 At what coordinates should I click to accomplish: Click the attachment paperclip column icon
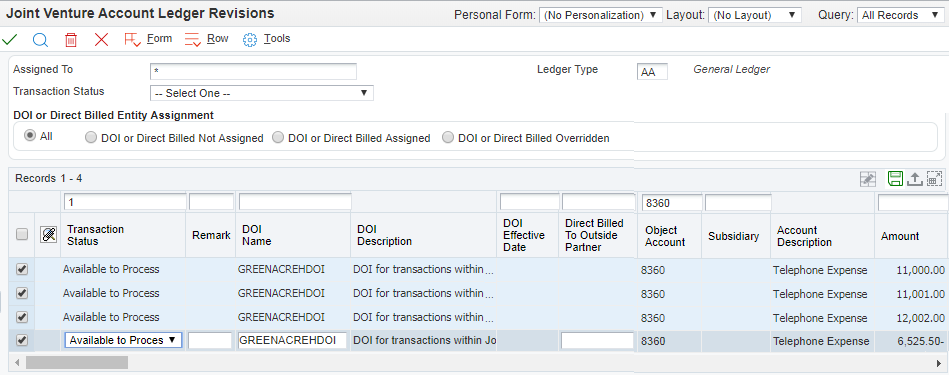point(48,235)
